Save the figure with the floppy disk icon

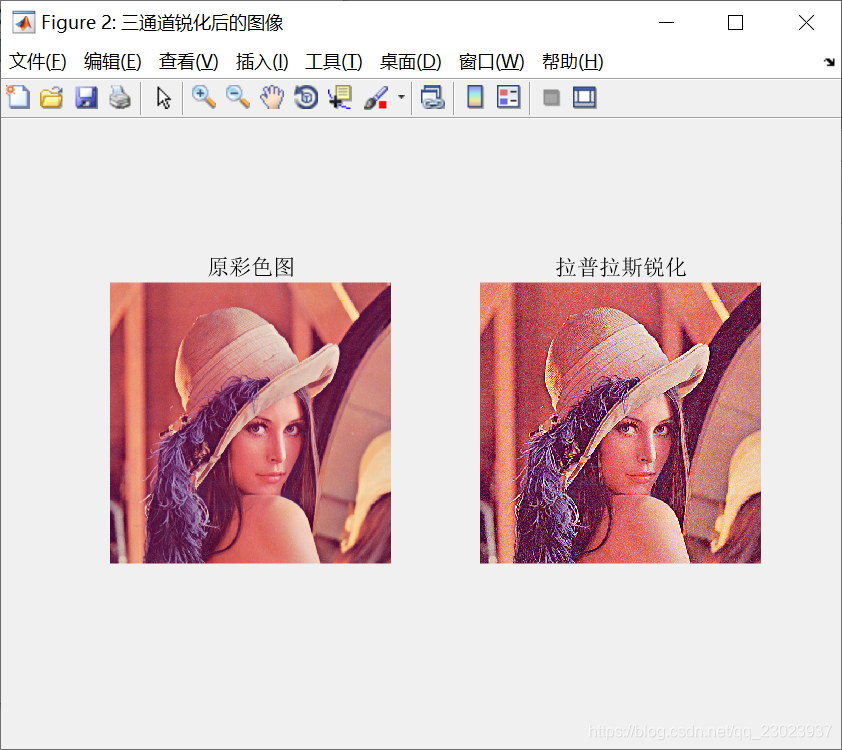point(86,98)
